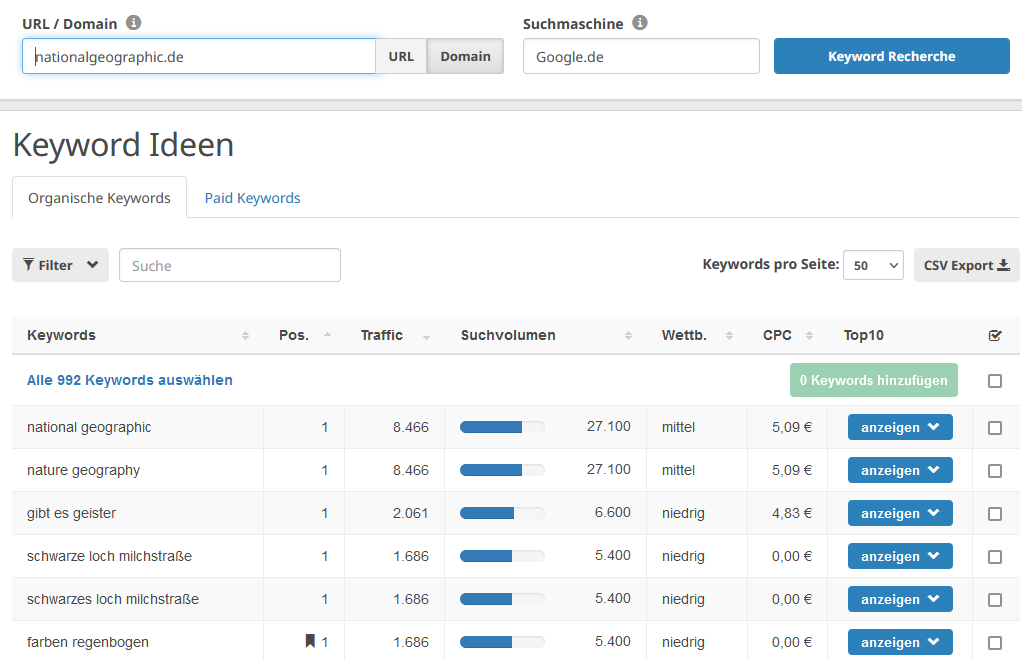Image resolution: width=1022 pixels, height=660 pixels.
Task: Click the keyword text gibt es geister
Action: [x=72, y=513]
